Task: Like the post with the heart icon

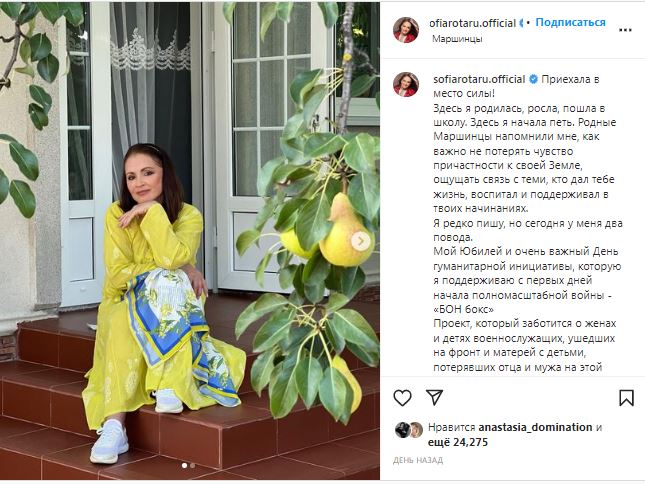Action: [402, 398]
